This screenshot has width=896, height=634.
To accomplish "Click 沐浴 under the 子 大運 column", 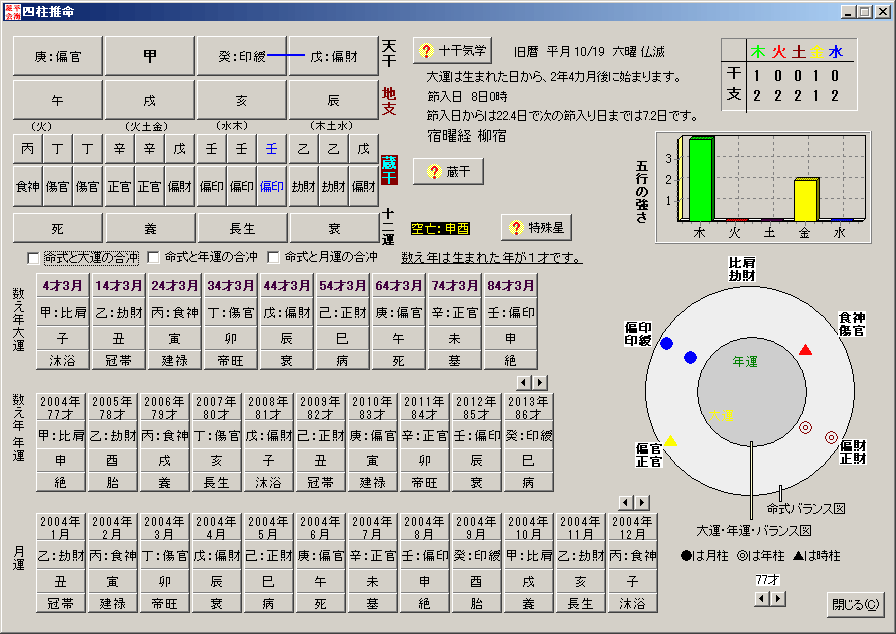I will click(62, 360).
